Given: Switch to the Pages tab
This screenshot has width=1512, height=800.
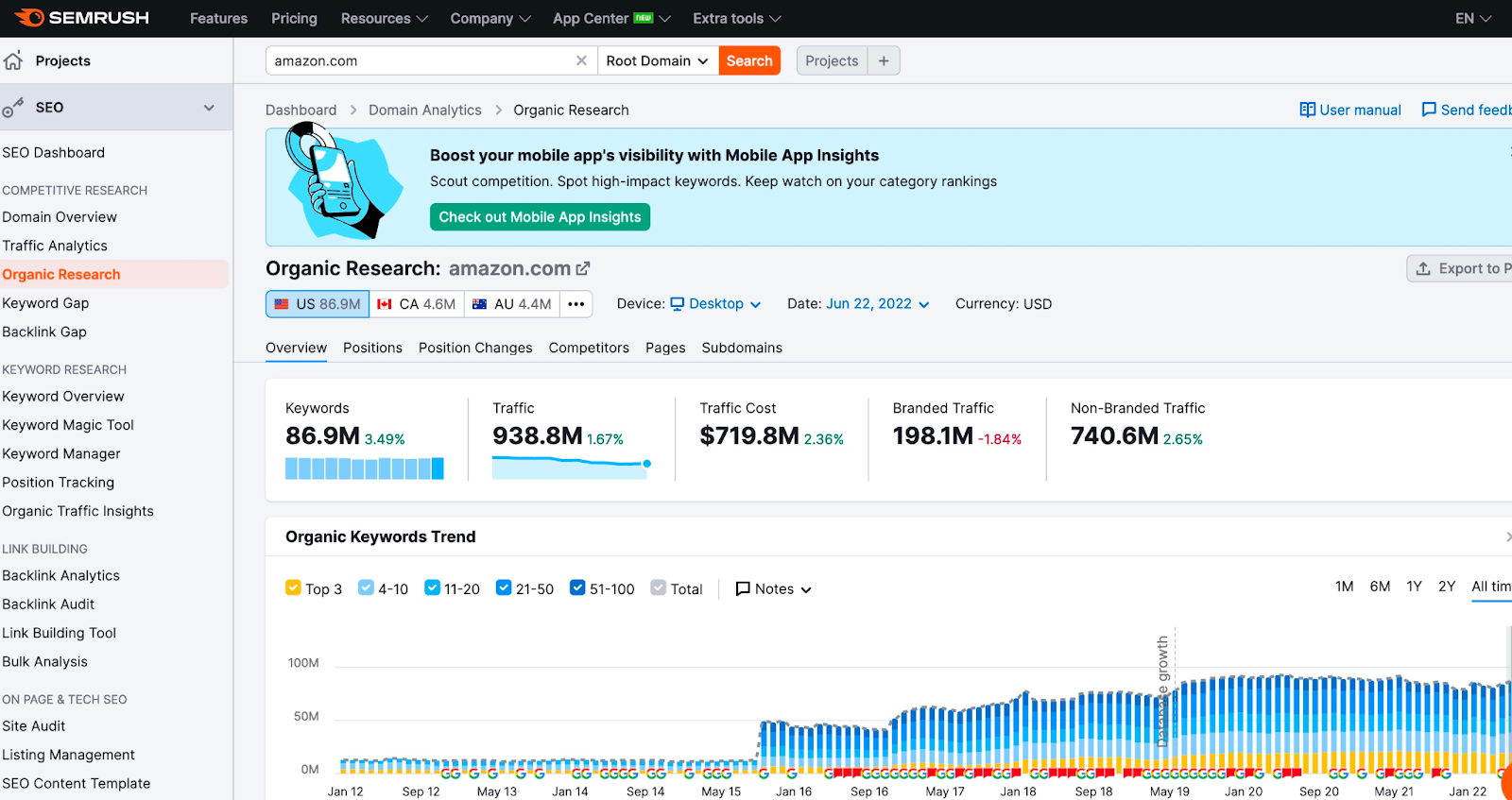Looking at the screenshot, I should (665, 348).
